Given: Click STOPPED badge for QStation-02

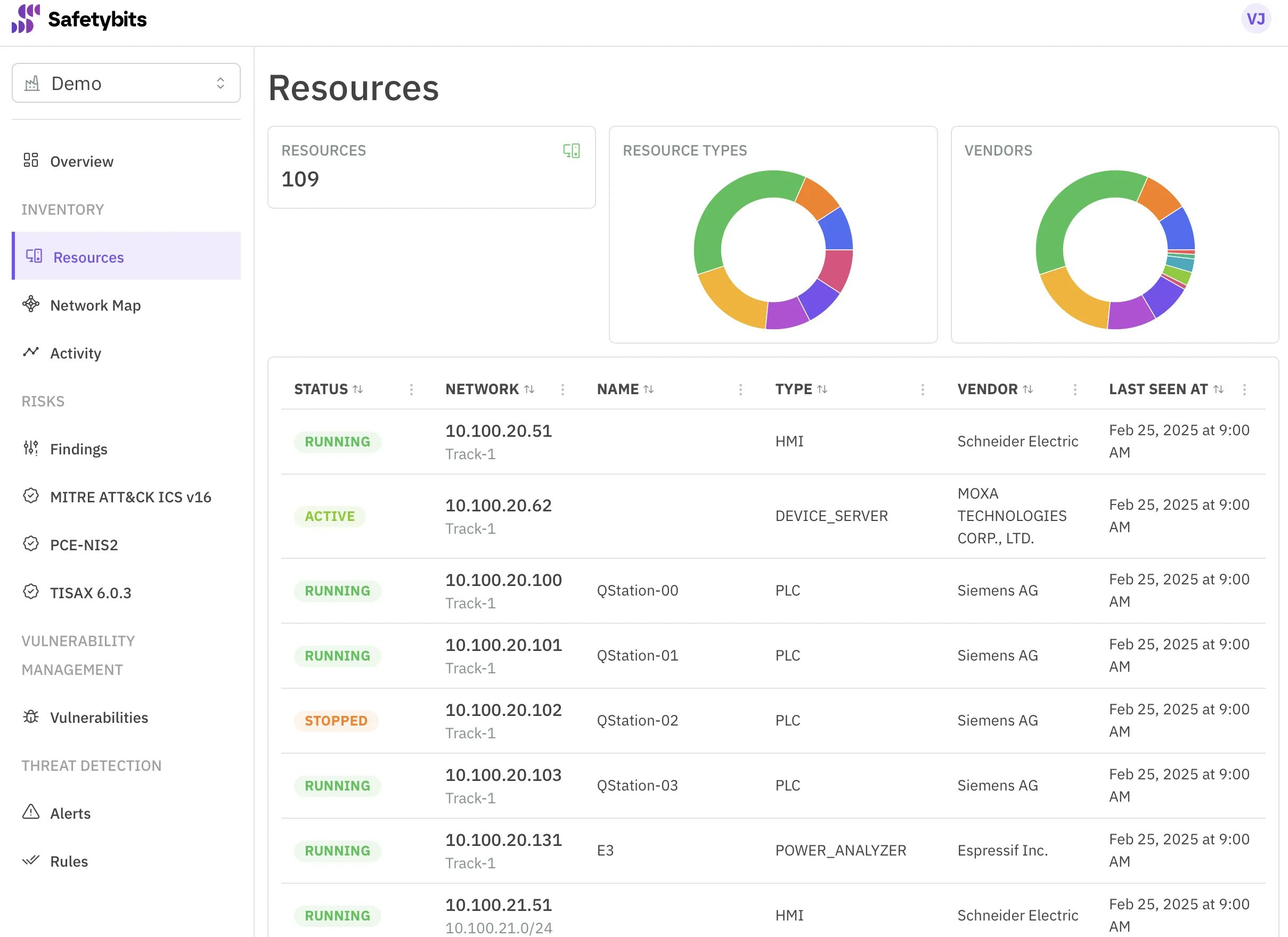Looking at the screenshot, I should 336,721.
